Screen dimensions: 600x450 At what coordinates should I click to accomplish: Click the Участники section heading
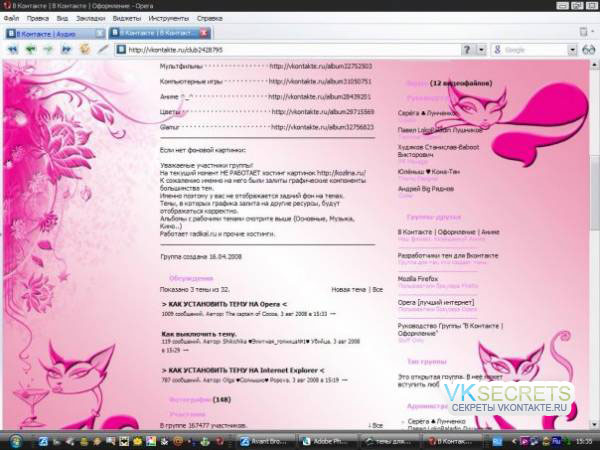coord(187,414)
